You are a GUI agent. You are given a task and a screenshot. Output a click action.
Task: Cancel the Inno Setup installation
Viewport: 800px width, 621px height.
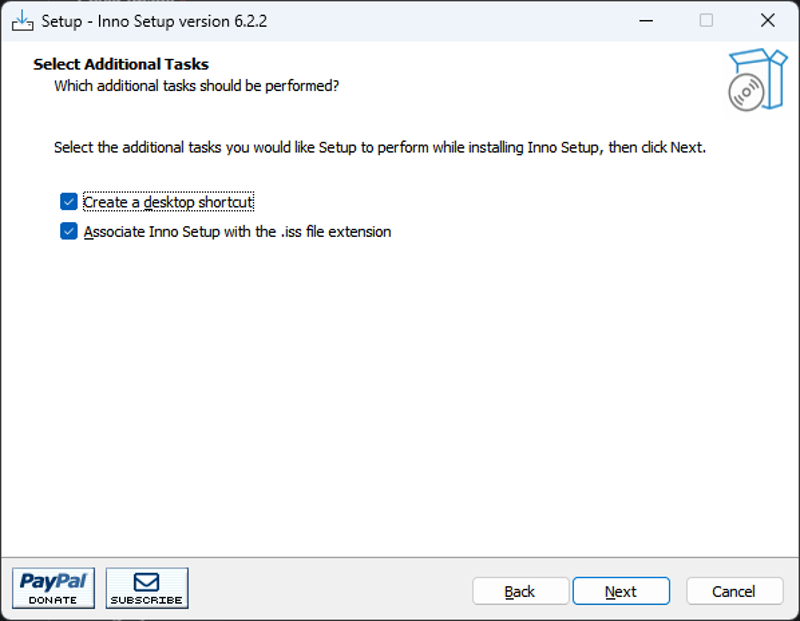point(734,591)
